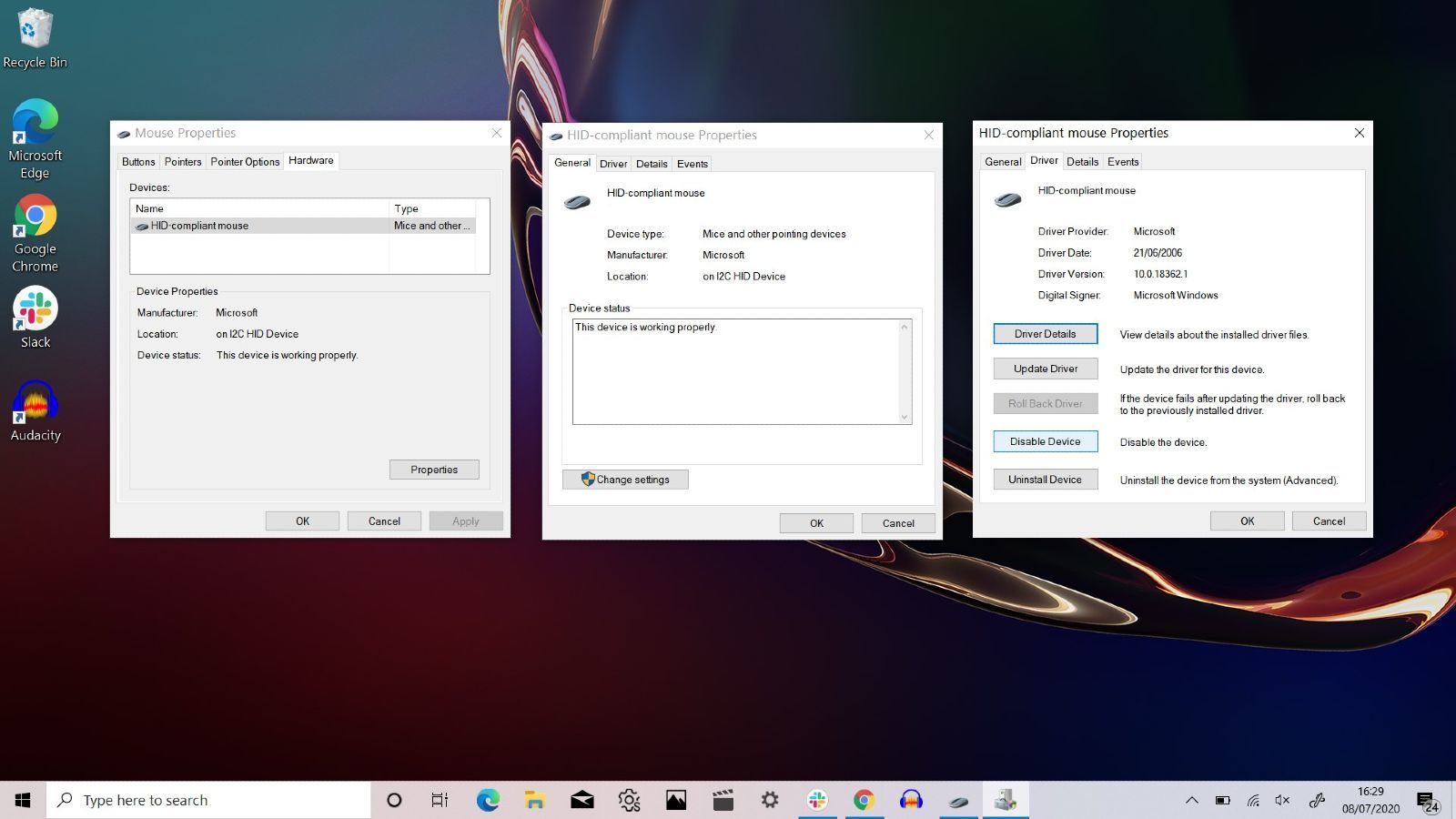The image size is (1456, 819).
Task: Expand hidden icons in the system tray
Action: tap(1192, 800)
